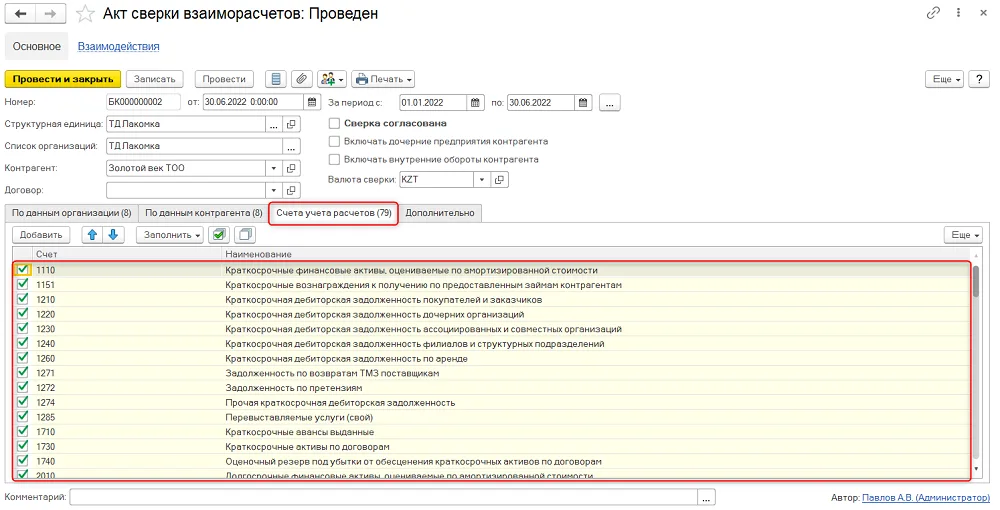Open table Еще menu above accounts list
Viewport: 1000px width, 510px height.
point(963,235)
